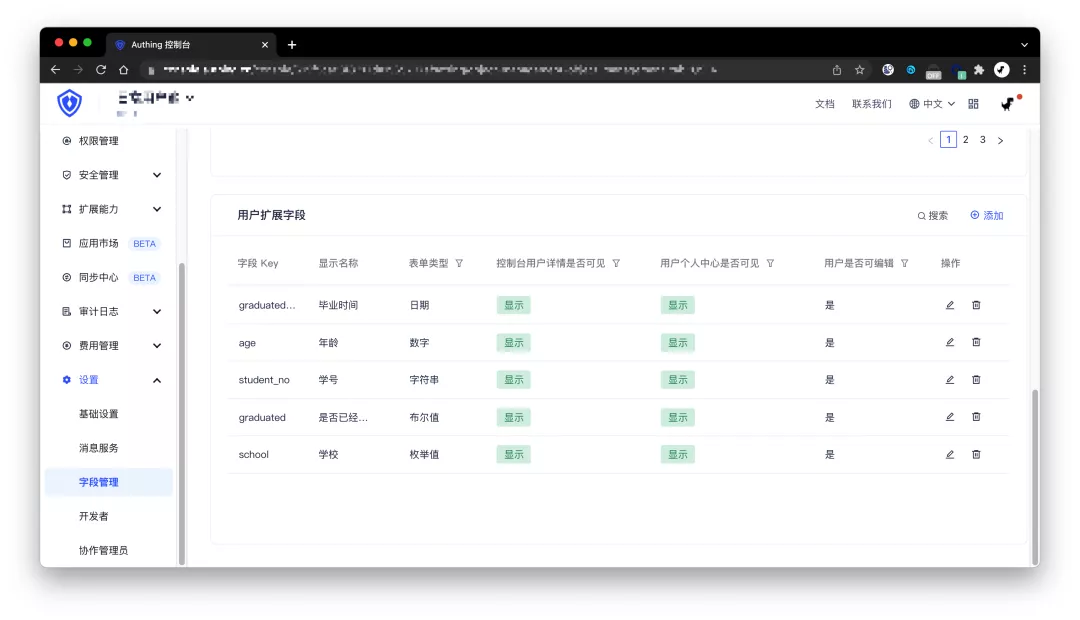Image resolution: width=1080 pixels, height=620 pixels.
Task: Edit the school field
Action: click(x=950, y=455)
